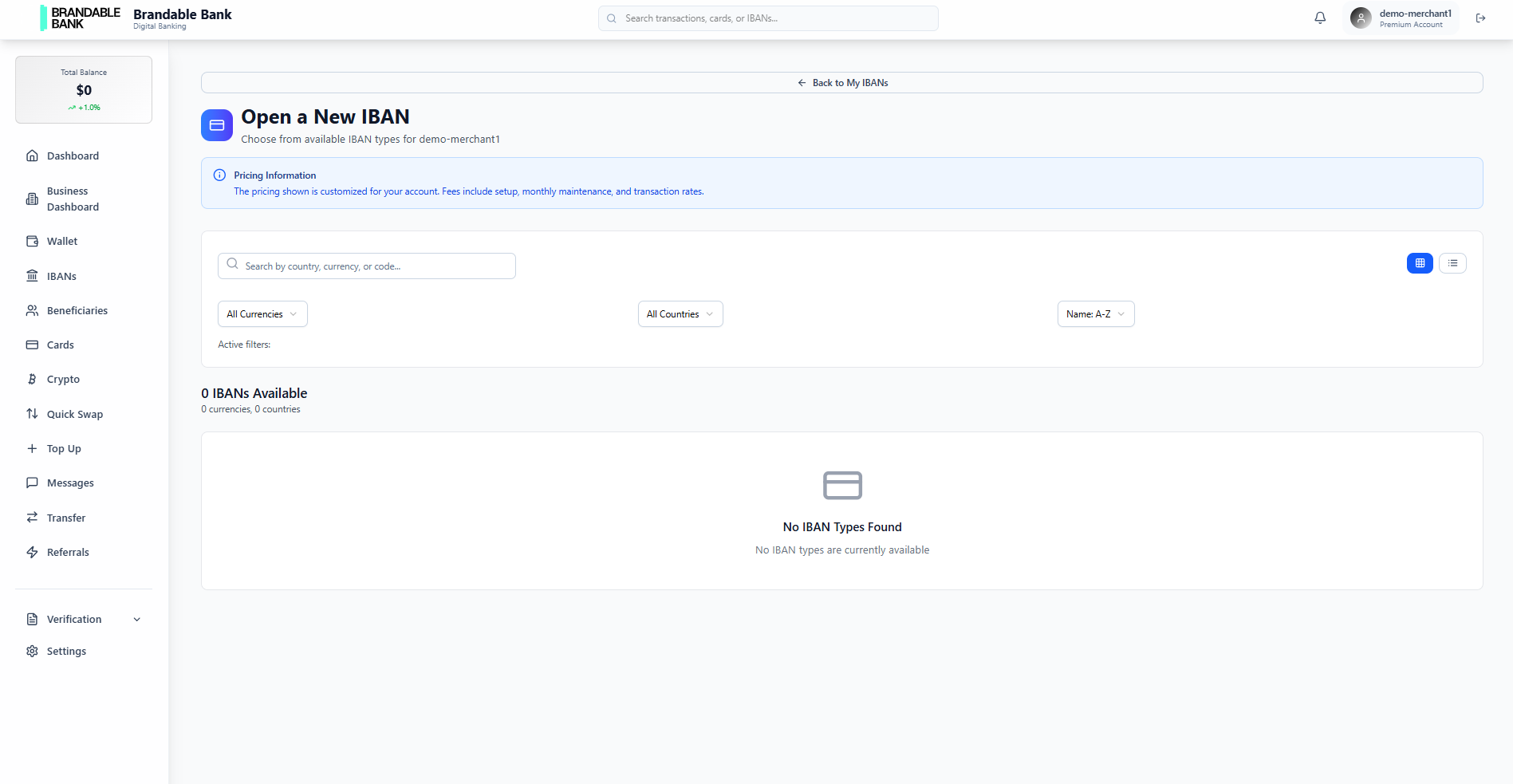Enable grid view for IBAN results
1513x784 pixels.
pyautogui.click(x=1420, y=262)
